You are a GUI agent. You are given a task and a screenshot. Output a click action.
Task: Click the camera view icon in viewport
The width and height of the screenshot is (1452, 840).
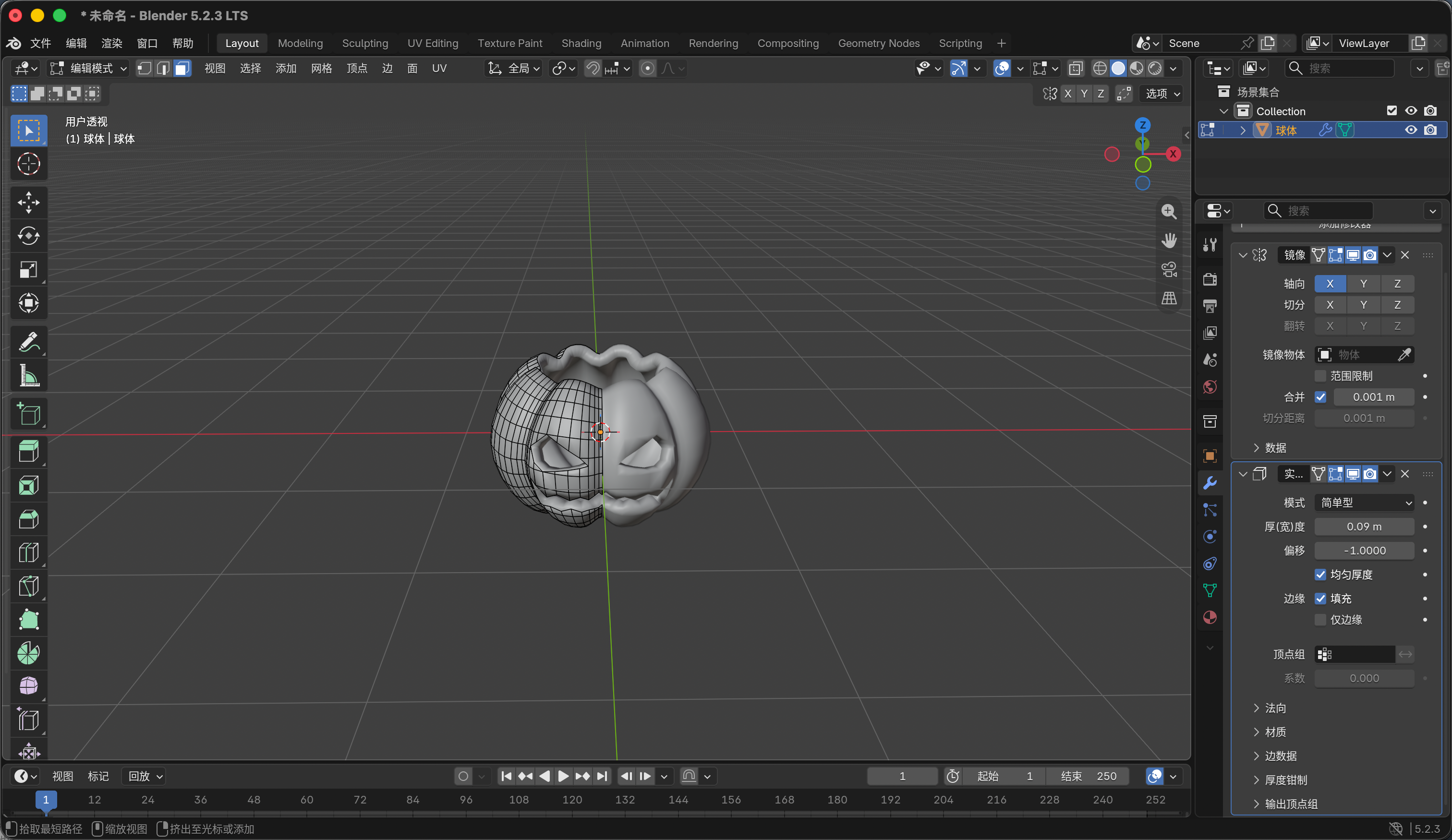pos(1169,269)
